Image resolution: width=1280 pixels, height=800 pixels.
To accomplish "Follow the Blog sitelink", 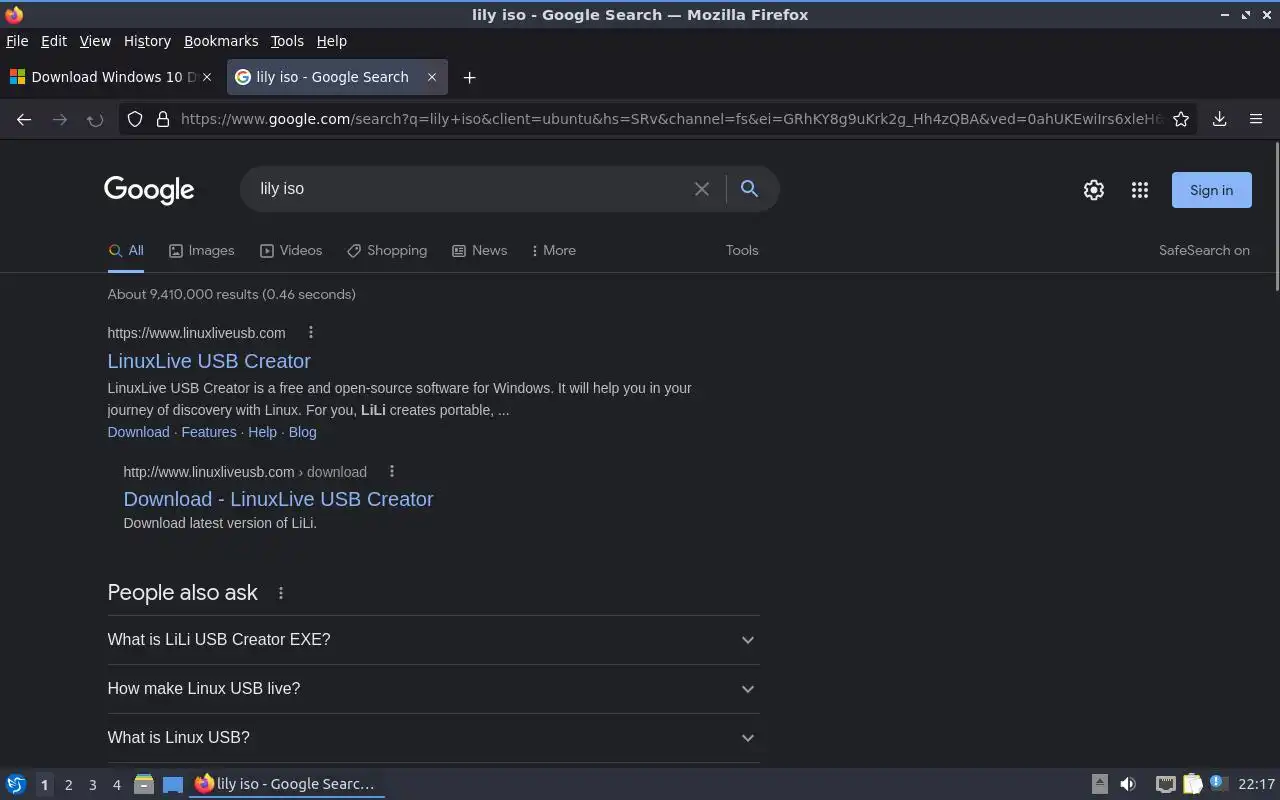I will click(302, 432).
